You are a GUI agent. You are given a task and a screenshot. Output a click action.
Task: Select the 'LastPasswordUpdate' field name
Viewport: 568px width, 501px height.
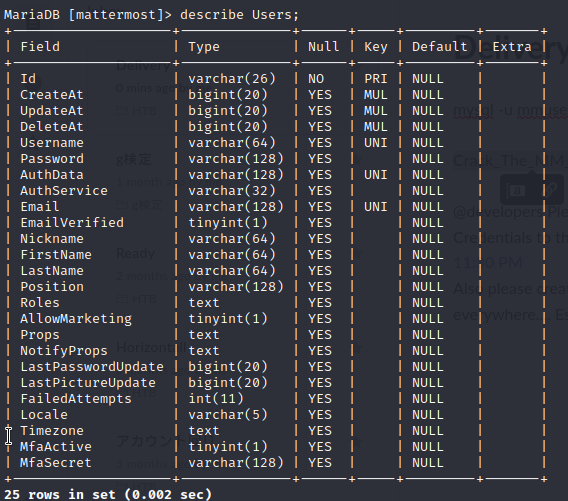click(x=92, y=367)
